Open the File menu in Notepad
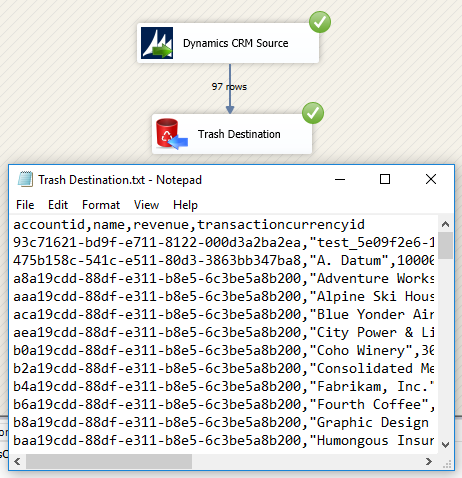 [25, 205]
